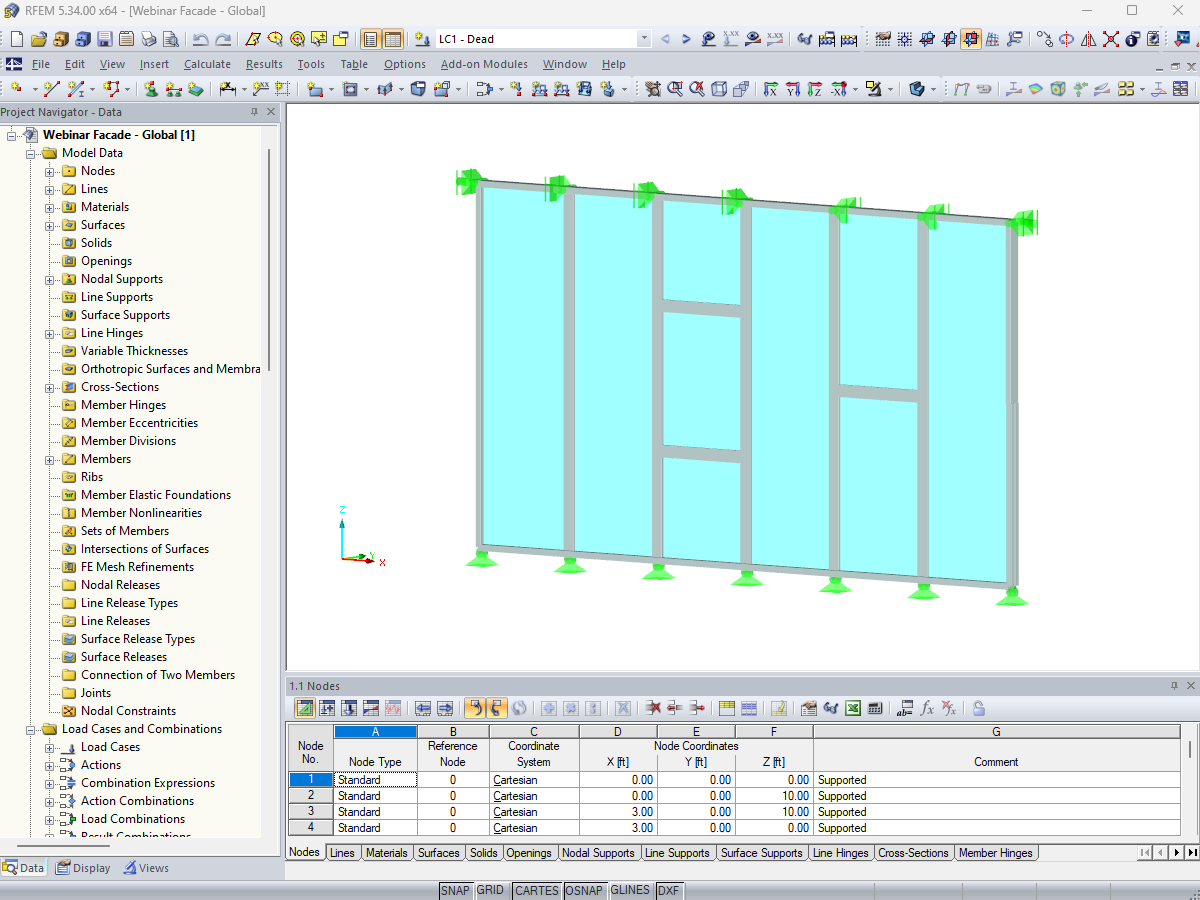Collapse the Model Data folder
This screenshot has height=900, width=1200.
(31, 153)
